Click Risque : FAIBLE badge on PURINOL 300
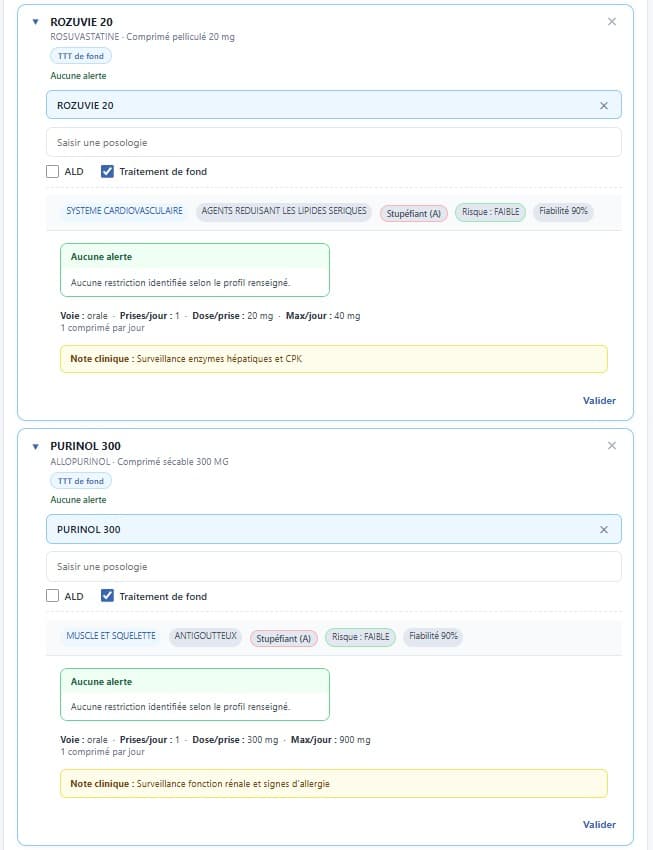 coord(360,637)
